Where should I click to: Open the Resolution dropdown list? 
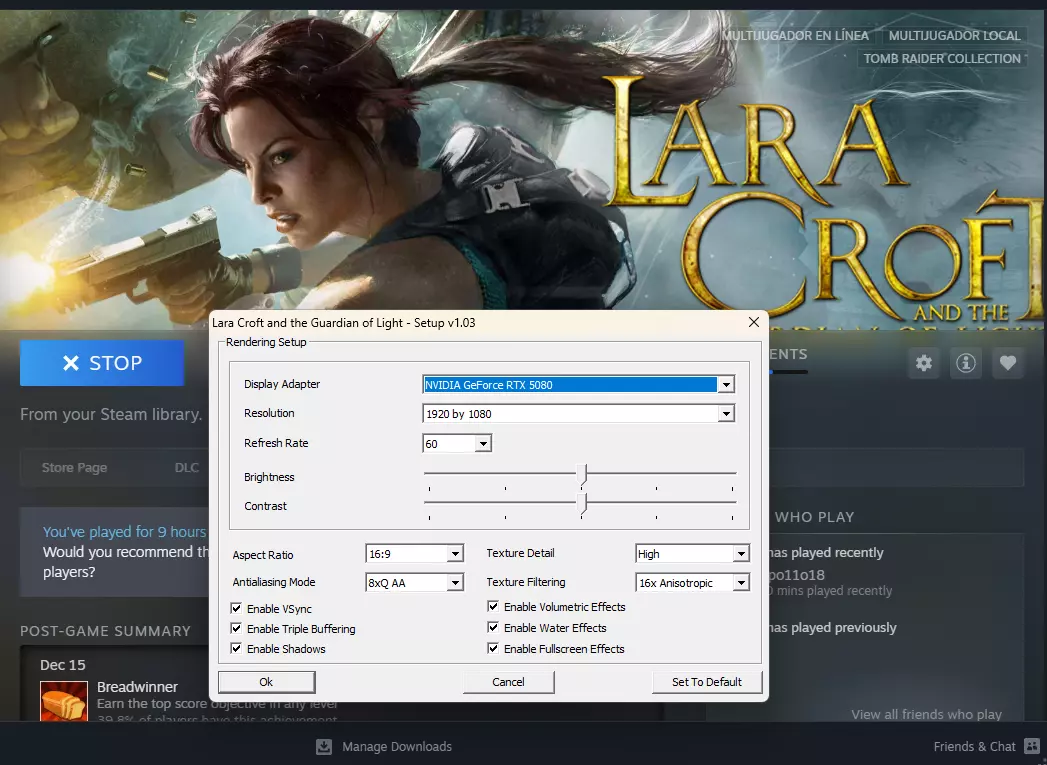[727, 414]
